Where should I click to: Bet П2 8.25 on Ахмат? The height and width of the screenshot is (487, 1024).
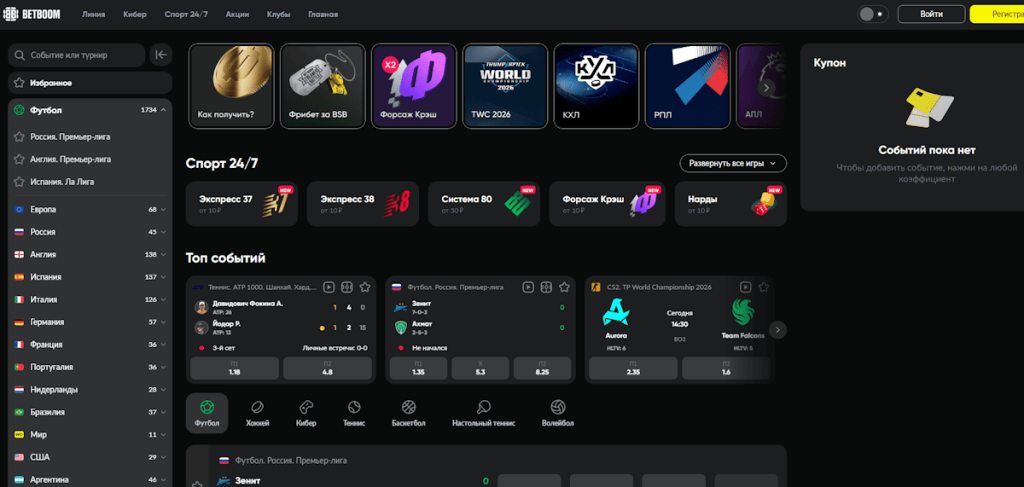542,368
